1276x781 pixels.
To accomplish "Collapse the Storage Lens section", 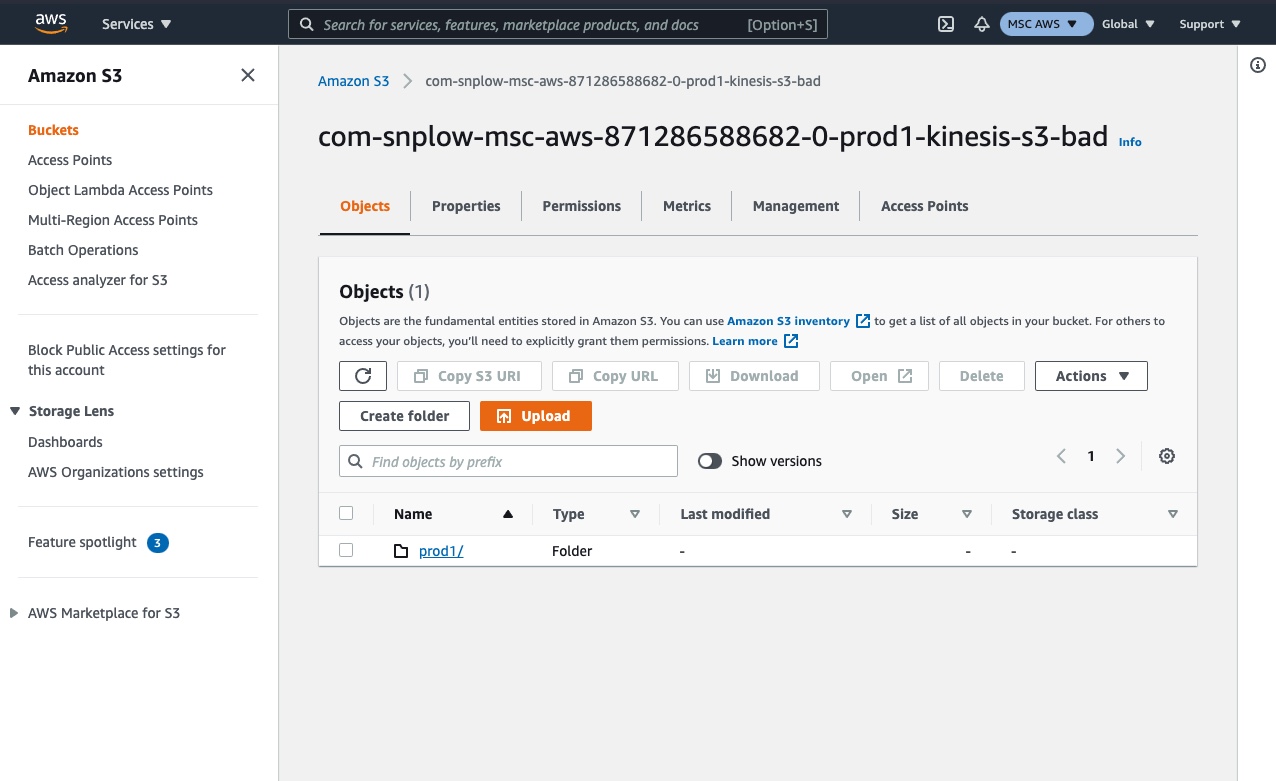I will tap(15, 411).
